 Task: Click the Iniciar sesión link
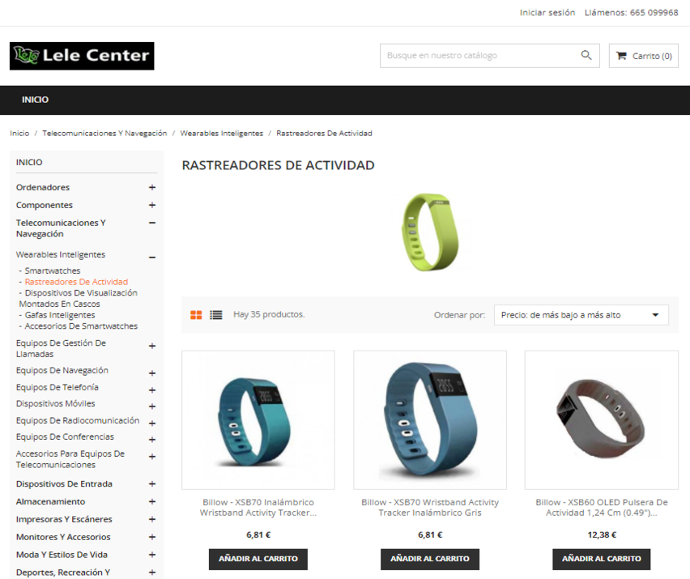click(x=547, y=13)
